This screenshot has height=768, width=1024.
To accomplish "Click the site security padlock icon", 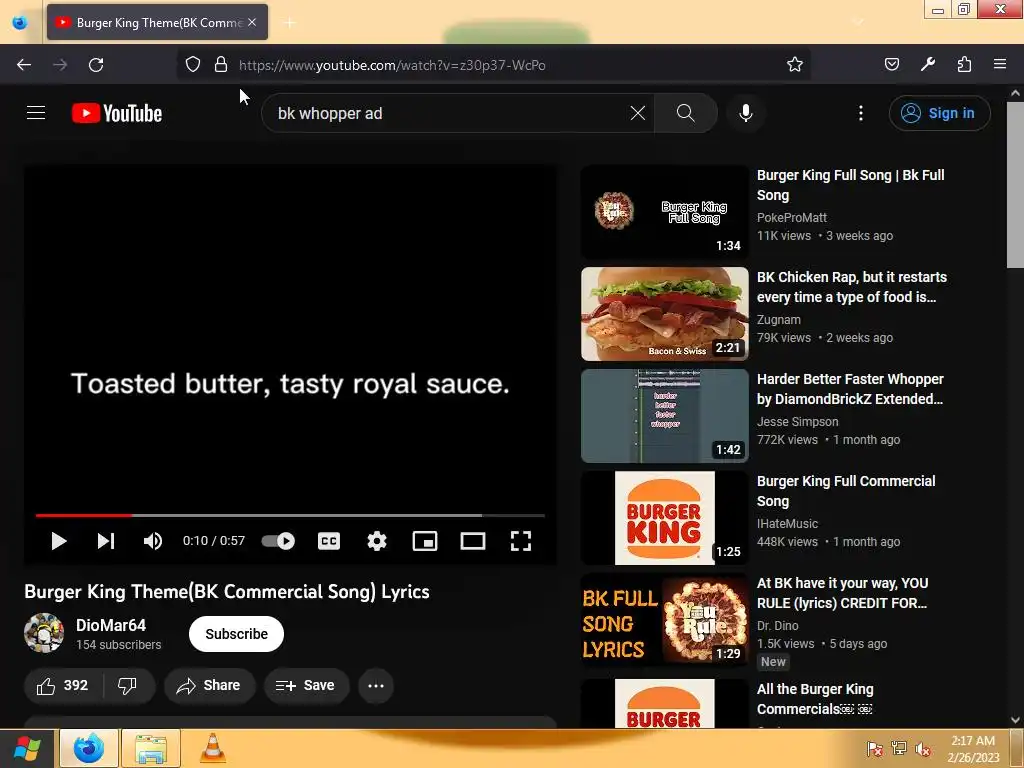I will pyautogui.click(x=221, y=64).
